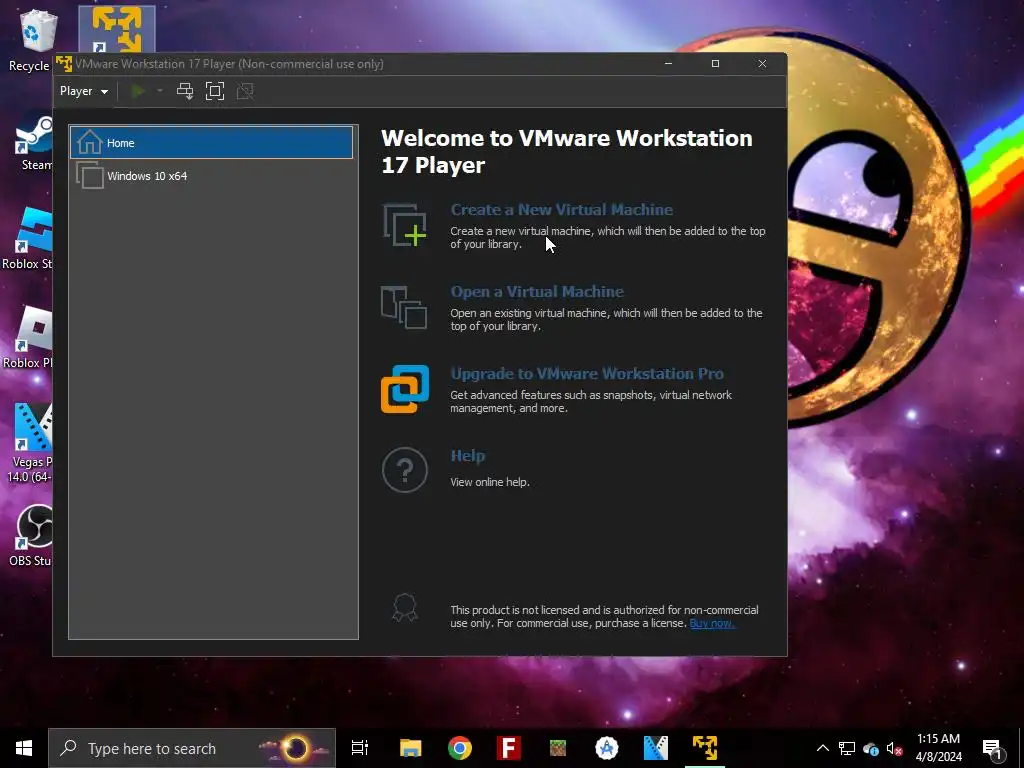Expand the power options arrow beside play
This screenshot has width=1024, height=768.
coord(159,91)
